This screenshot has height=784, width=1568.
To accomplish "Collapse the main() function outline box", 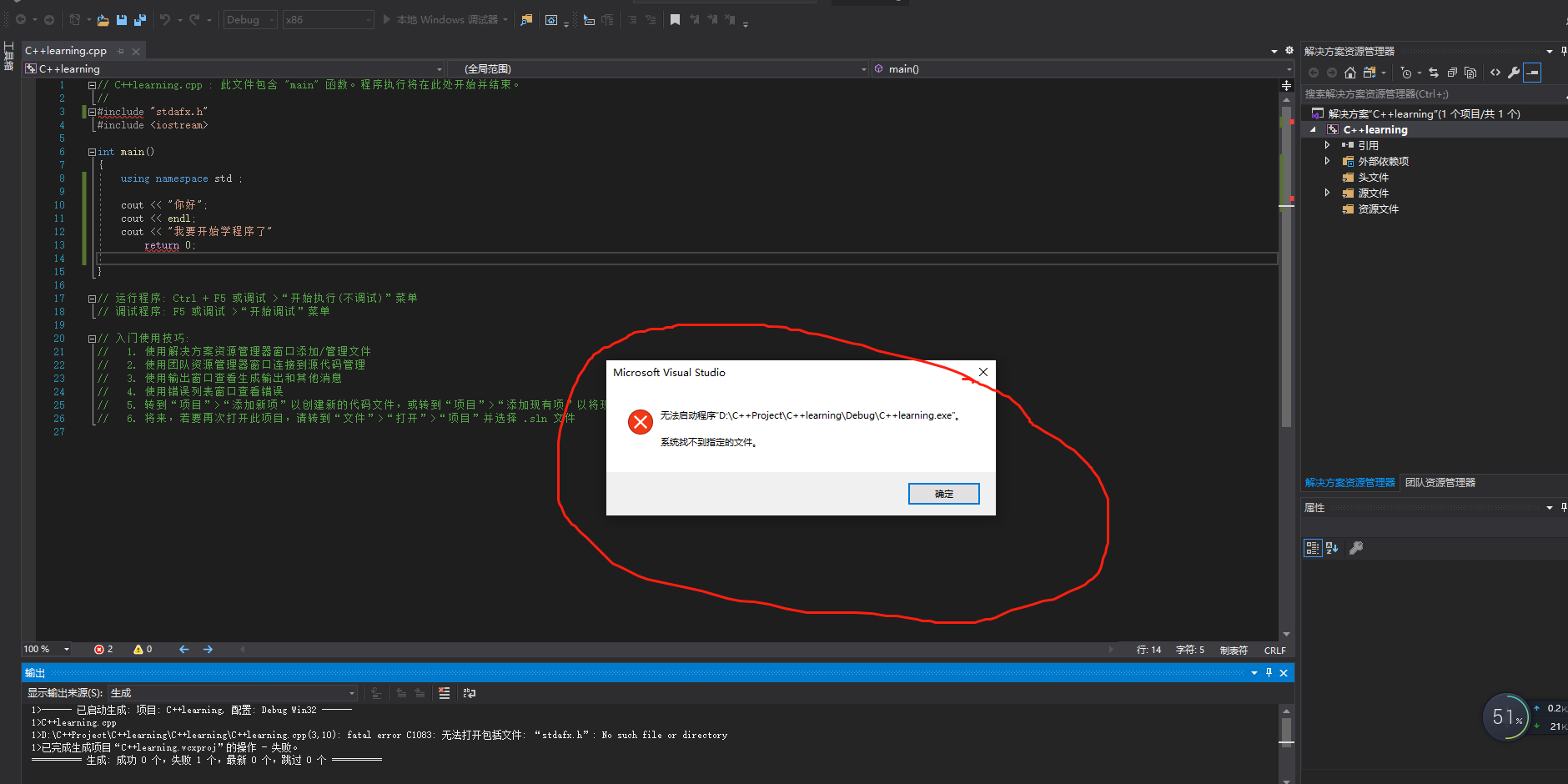I will tap(92, 152).
